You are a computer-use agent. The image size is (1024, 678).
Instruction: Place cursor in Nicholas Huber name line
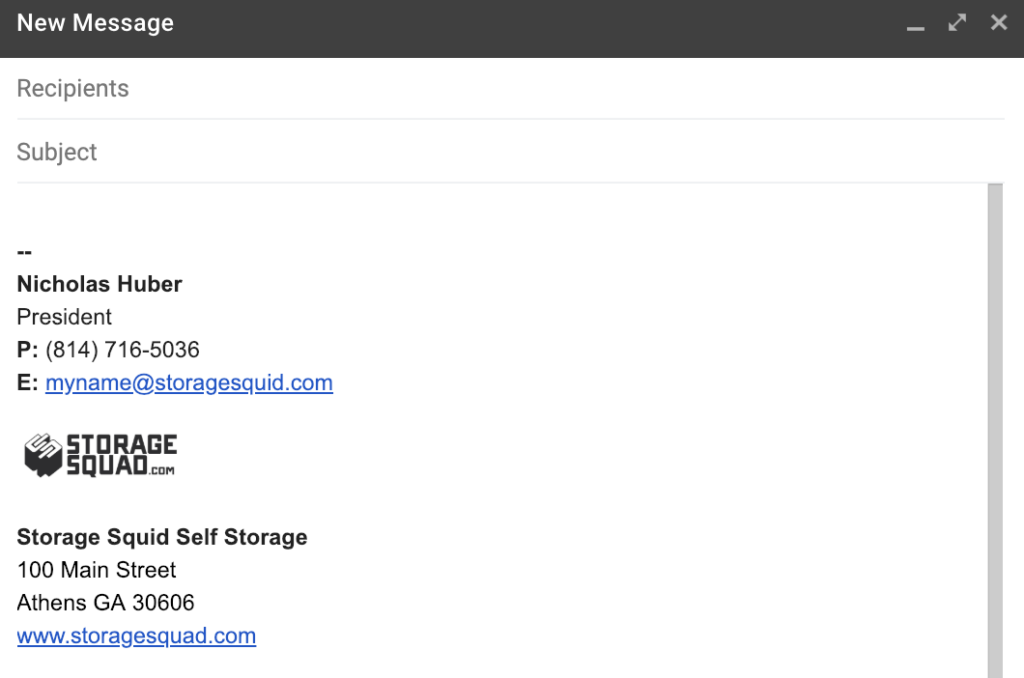click(100, 285)
